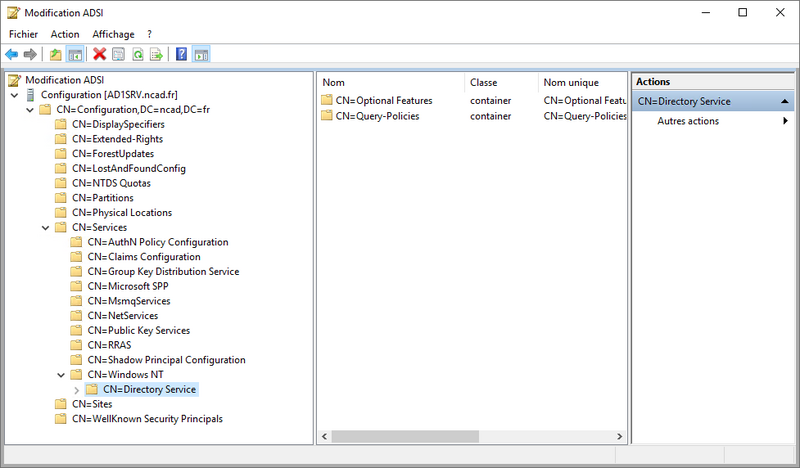The image size is (800, 468).
Task: Collapse the CN=Windows NT tree node
Action: pos(61,375)
